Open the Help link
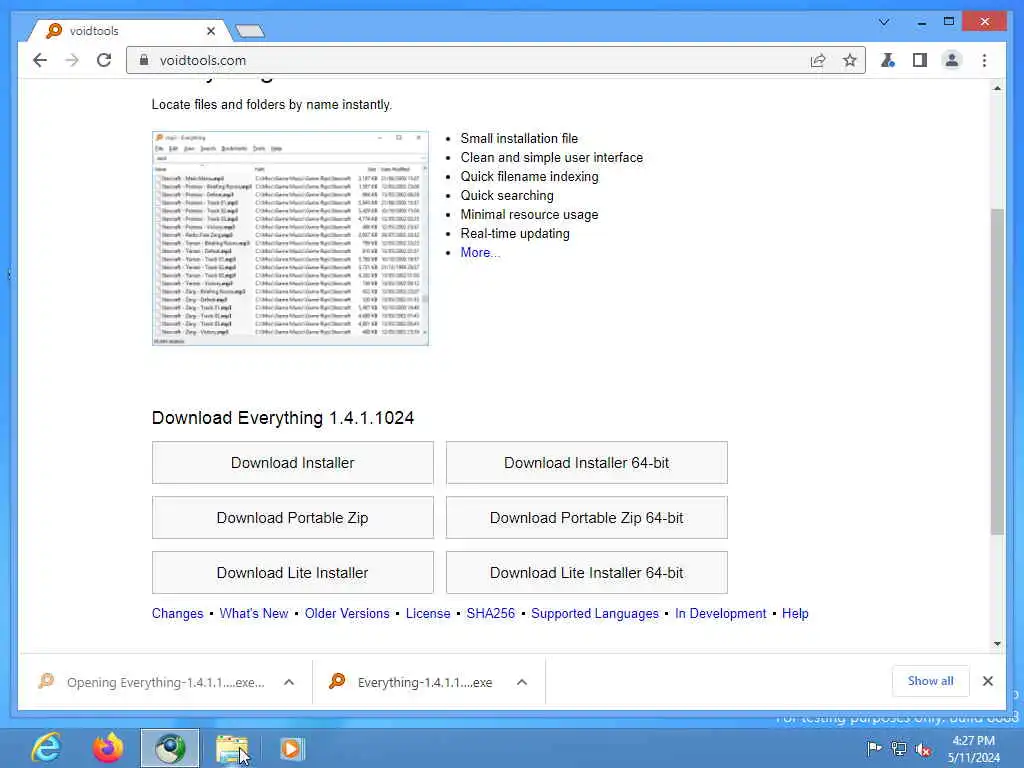 (795, 613)
